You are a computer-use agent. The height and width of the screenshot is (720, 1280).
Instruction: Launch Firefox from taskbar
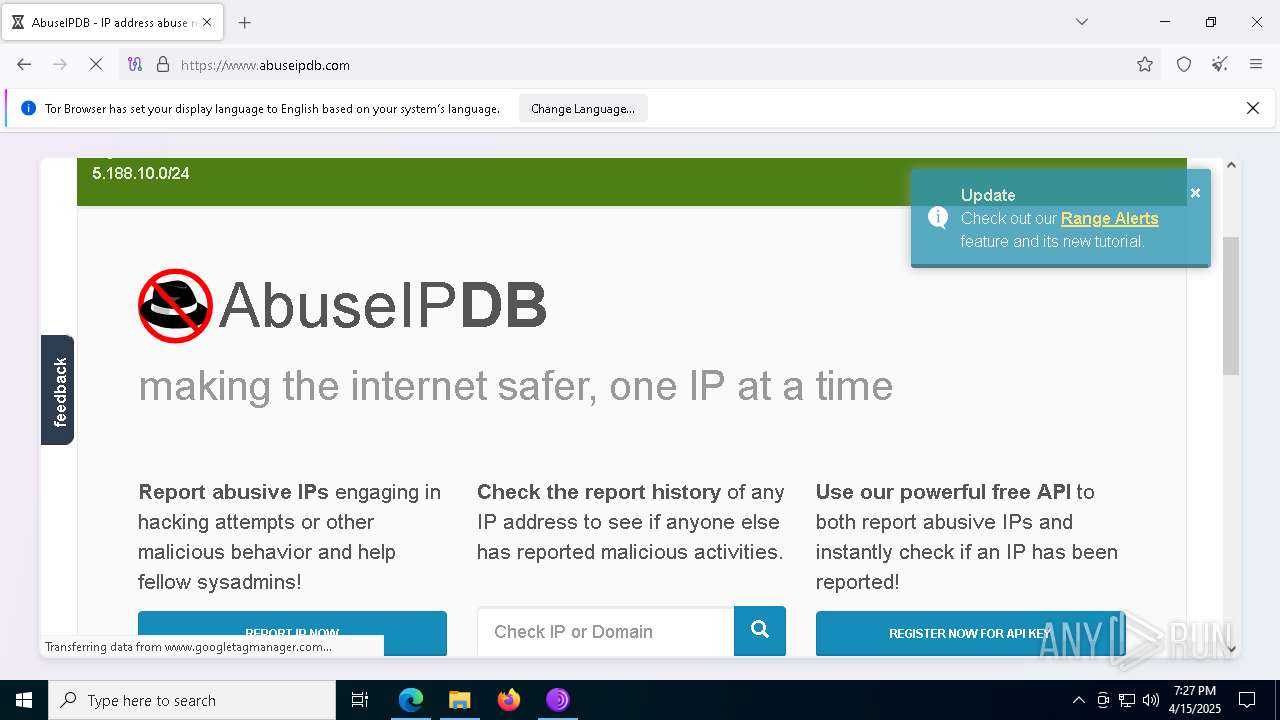tap(509, 700)
